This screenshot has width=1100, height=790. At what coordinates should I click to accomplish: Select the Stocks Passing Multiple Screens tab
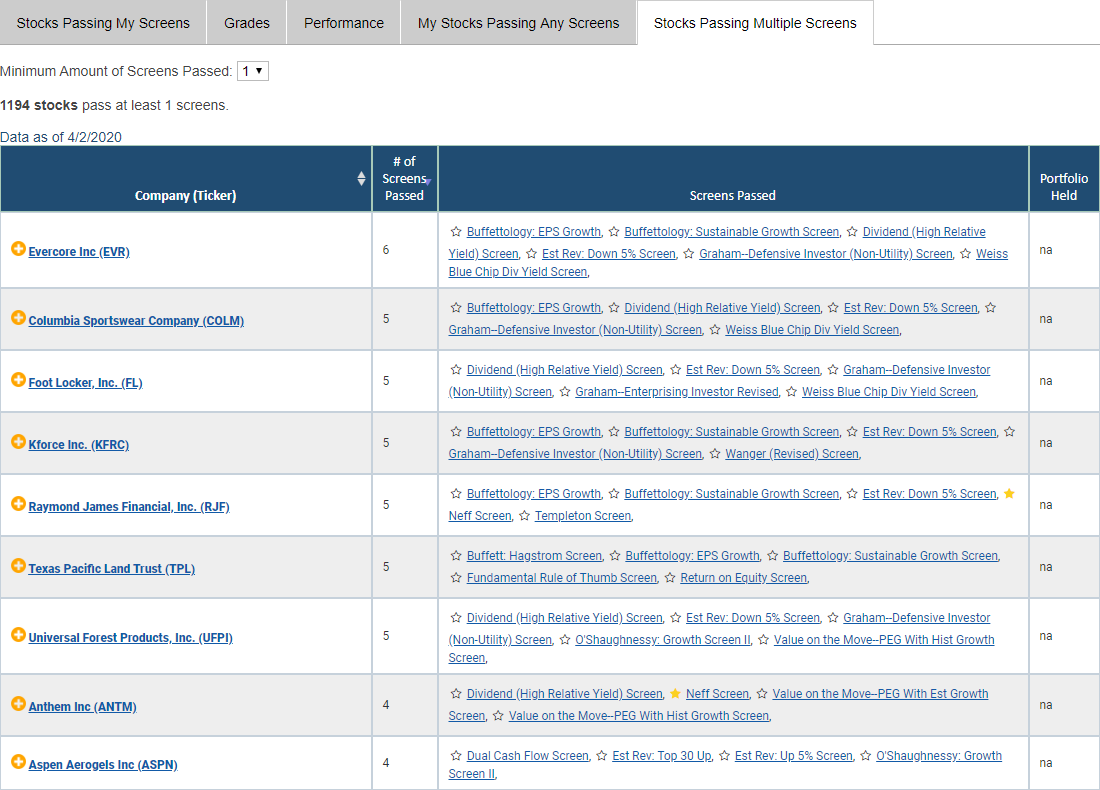click(x=755, y=23)
